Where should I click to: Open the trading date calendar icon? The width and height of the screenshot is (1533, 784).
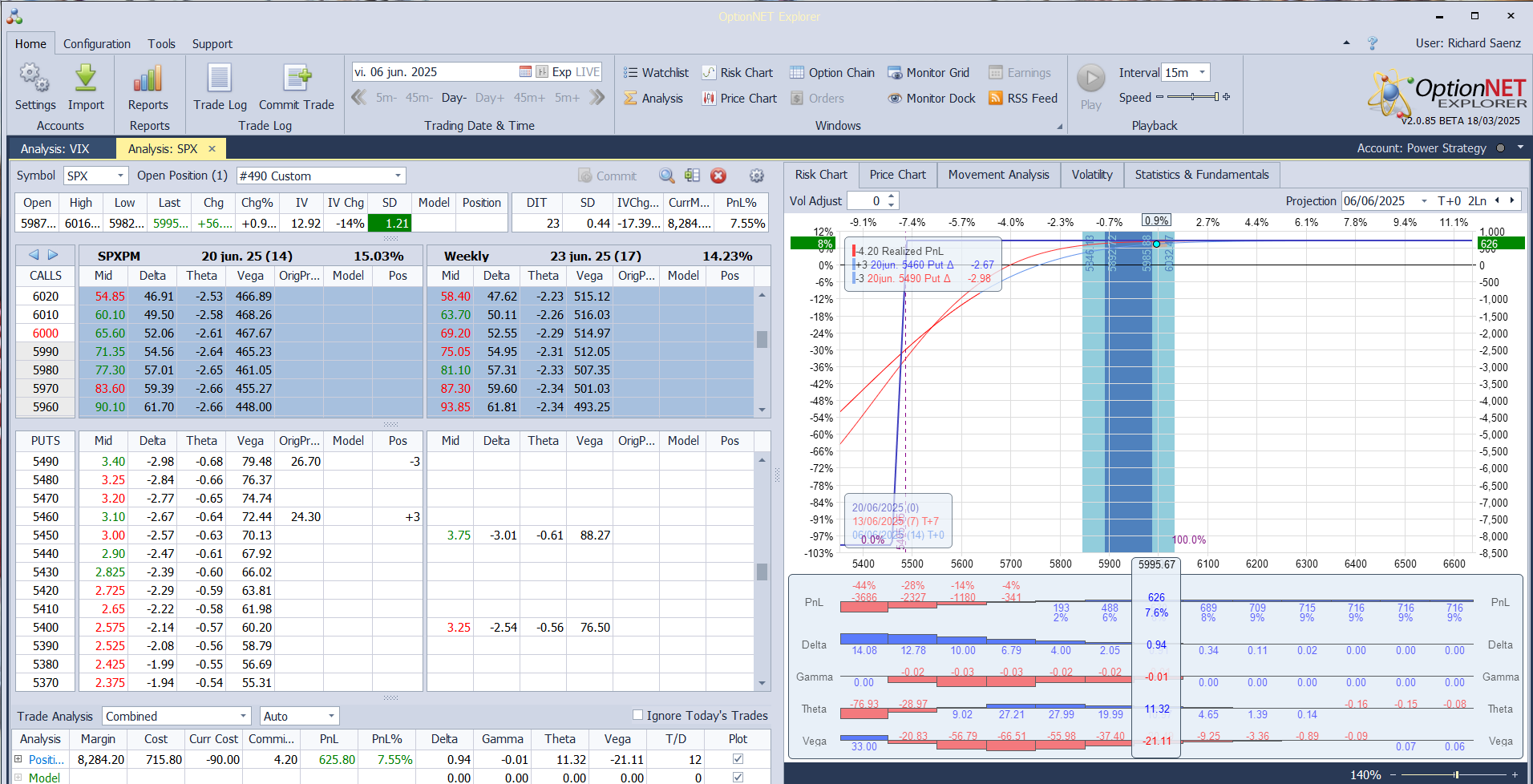click(x=525, y=72)
